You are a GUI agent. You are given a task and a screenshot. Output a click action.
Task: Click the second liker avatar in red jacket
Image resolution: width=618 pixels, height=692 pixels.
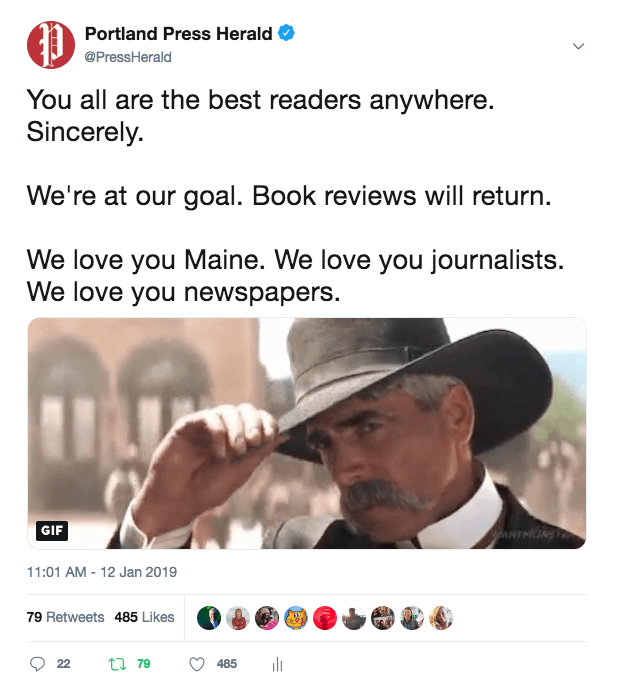pyautogui.click(x=238, y=617)
